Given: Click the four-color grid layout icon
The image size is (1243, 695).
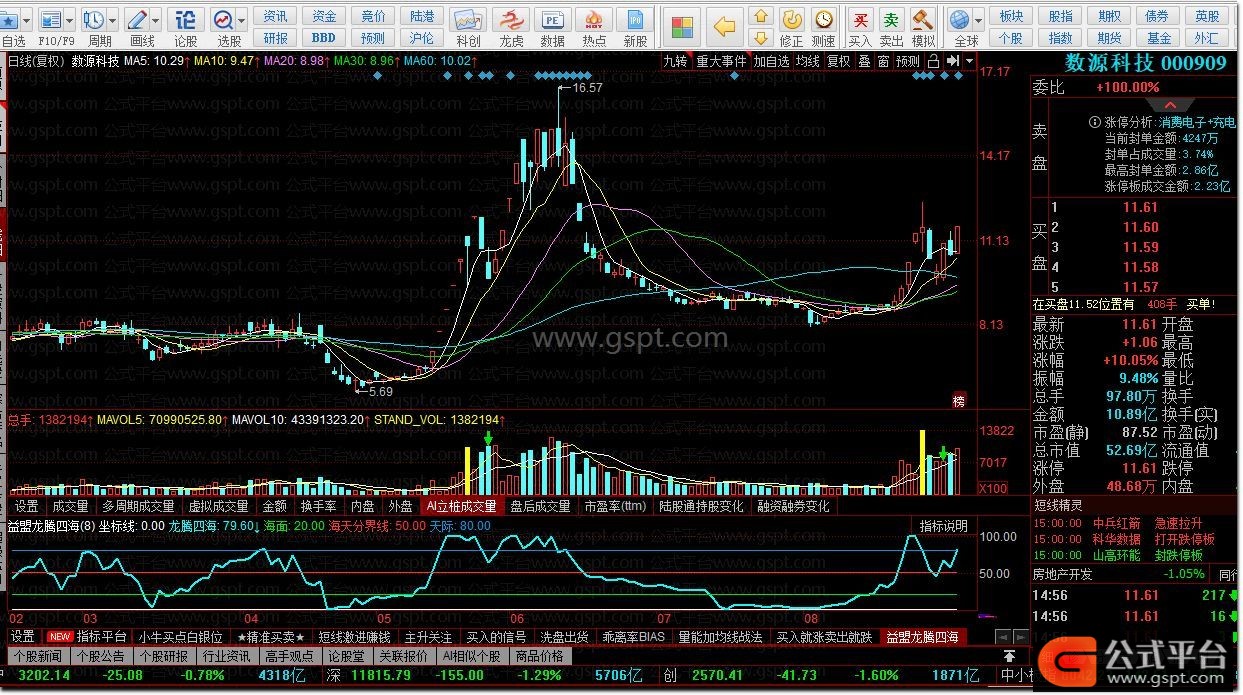Looking at the screenshot, I should coord(684,26).
